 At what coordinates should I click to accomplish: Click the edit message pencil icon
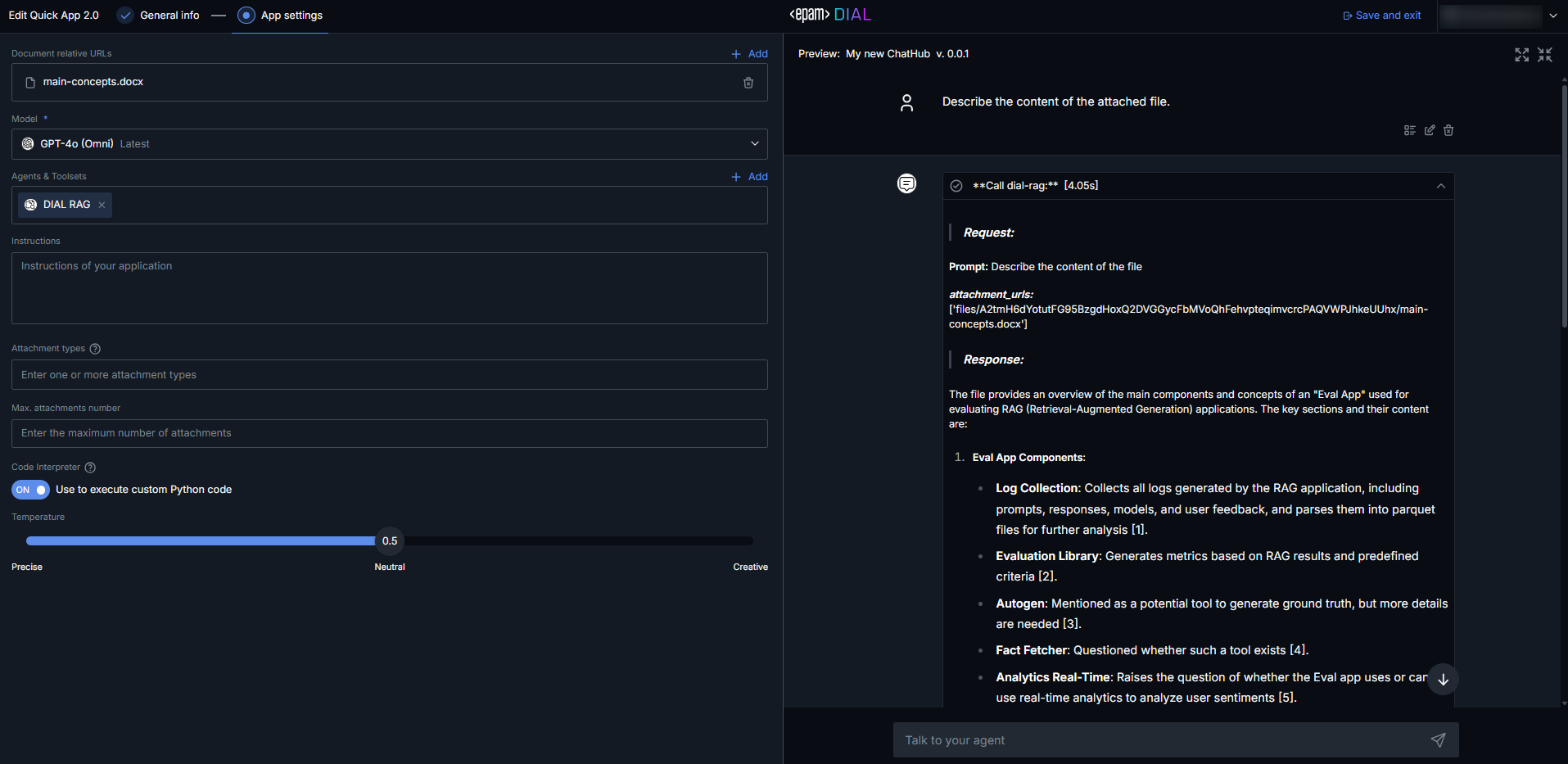point(1429,130)
